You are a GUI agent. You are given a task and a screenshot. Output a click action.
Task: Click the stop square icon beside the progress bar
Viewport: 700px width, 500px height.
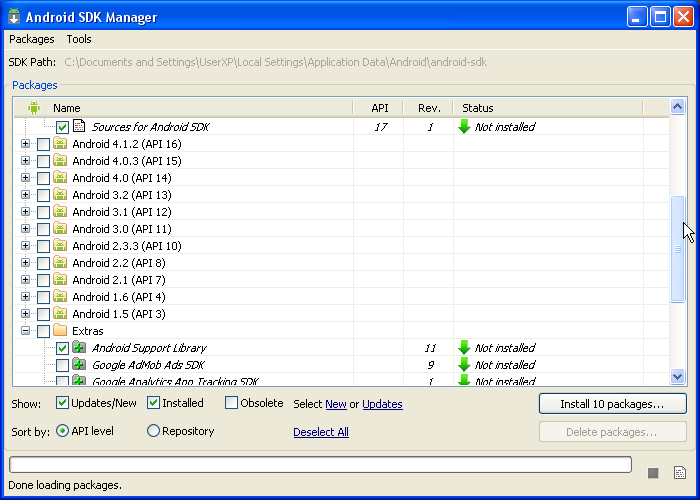[x=653, y=473]
